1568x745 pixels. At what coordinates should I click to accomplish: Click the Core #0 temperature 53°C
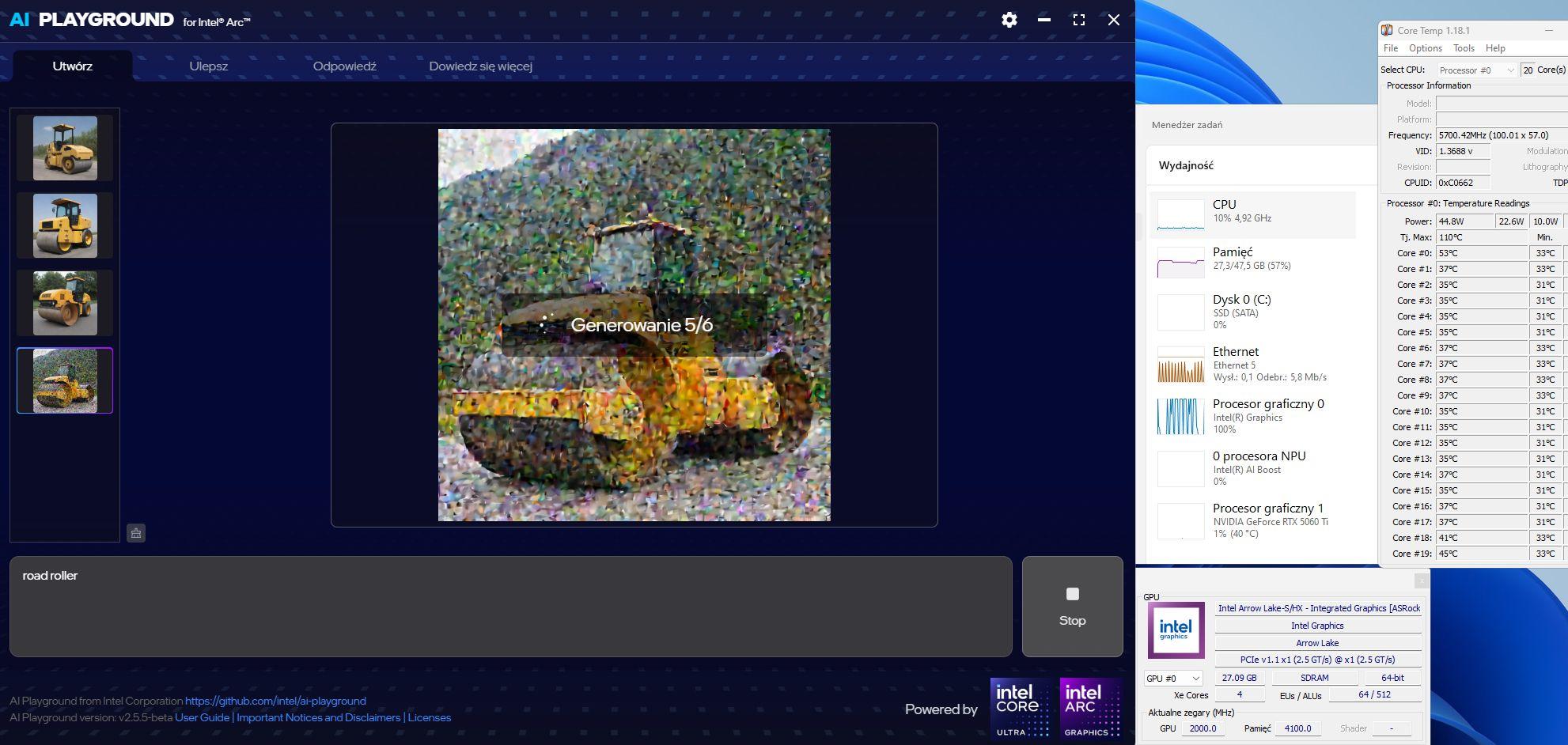(1482, 253)
